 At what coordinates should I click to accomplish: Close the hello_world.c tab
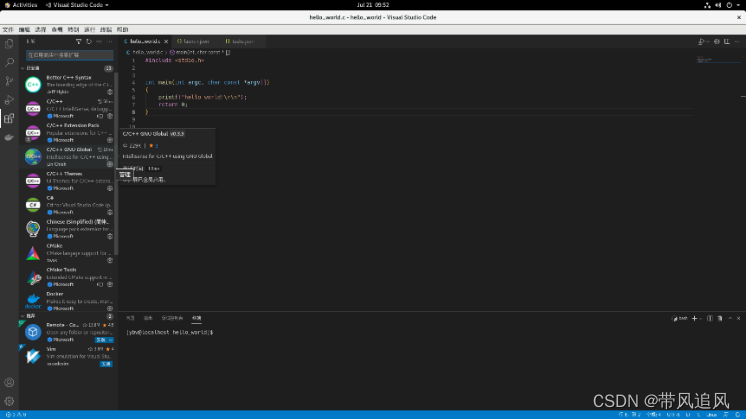pos(166,41)
